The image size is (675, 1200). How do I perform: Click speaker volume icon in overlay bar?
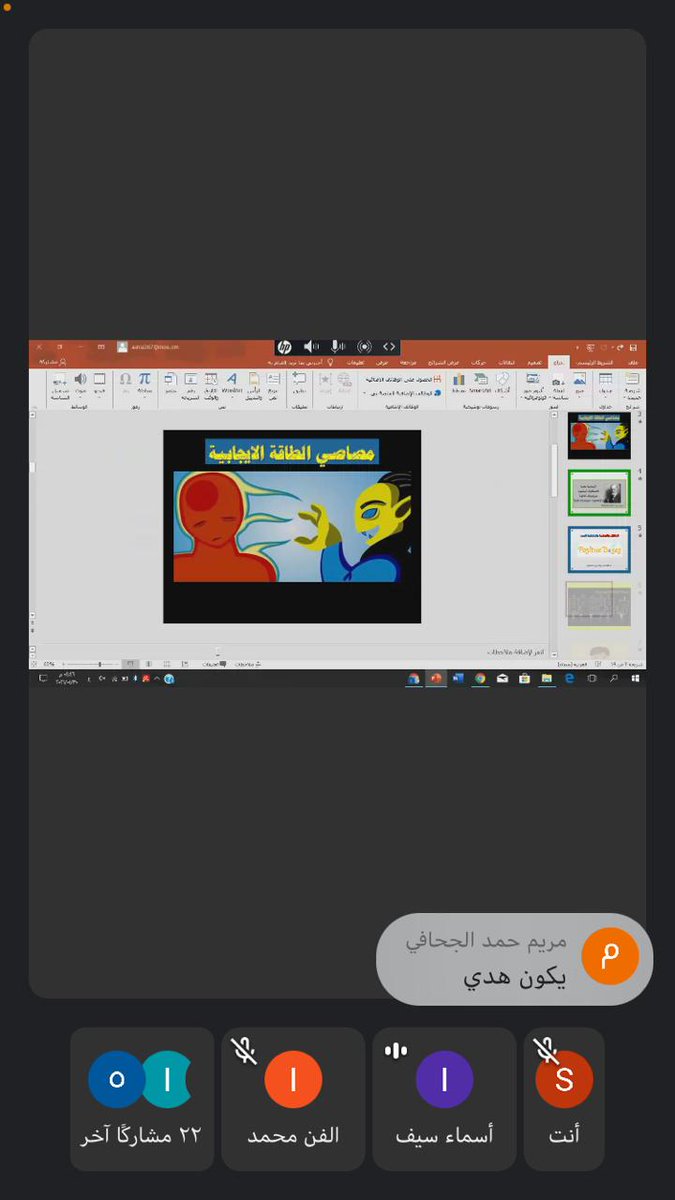[x=311, y=347]
